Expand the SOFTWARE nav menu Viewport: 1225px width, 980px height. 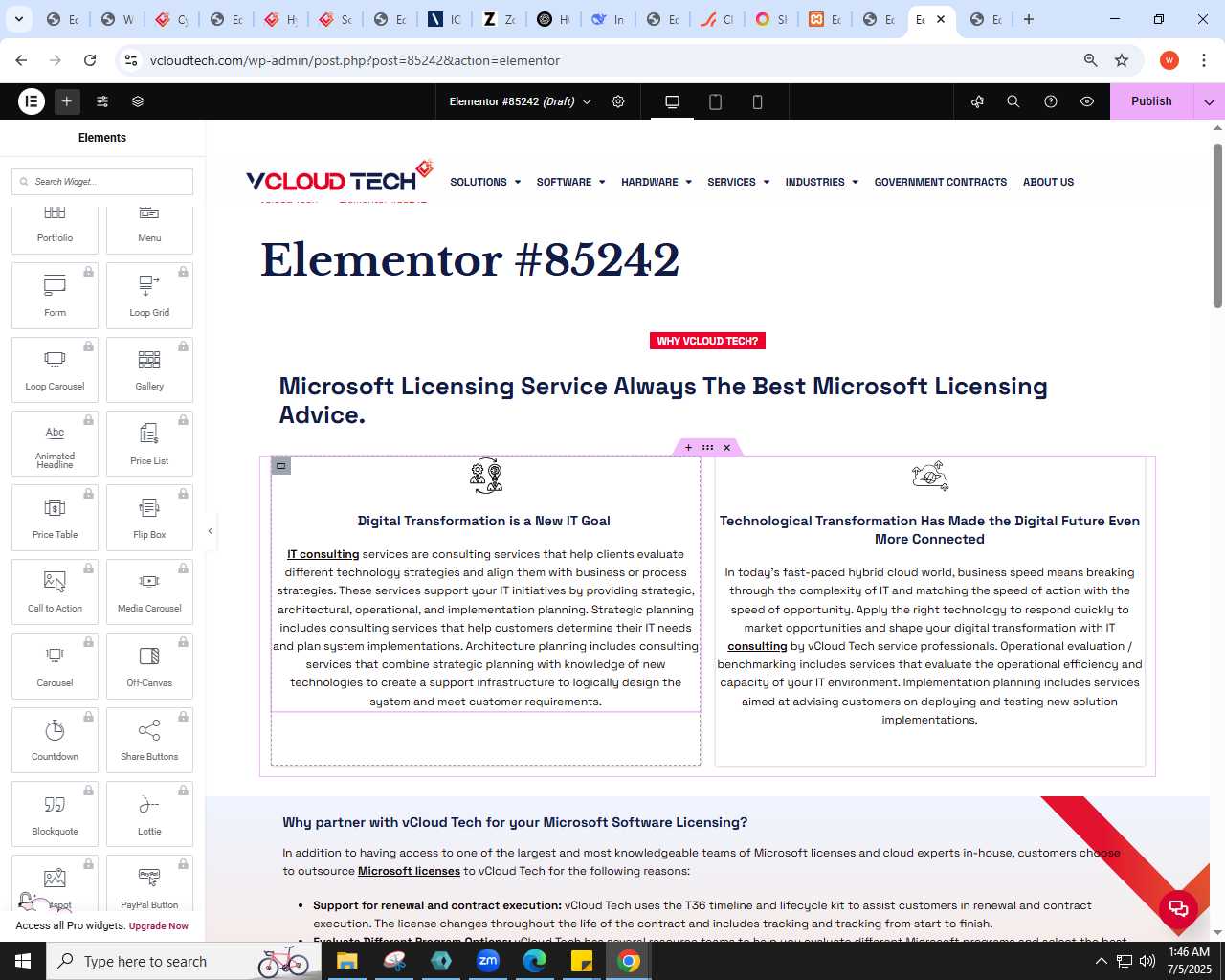click(570, 182)
